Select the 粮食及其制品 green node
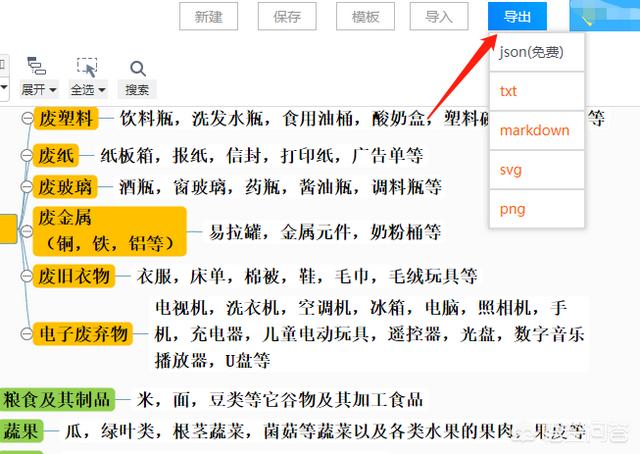 pyautogui.click(x=58, y=400)
